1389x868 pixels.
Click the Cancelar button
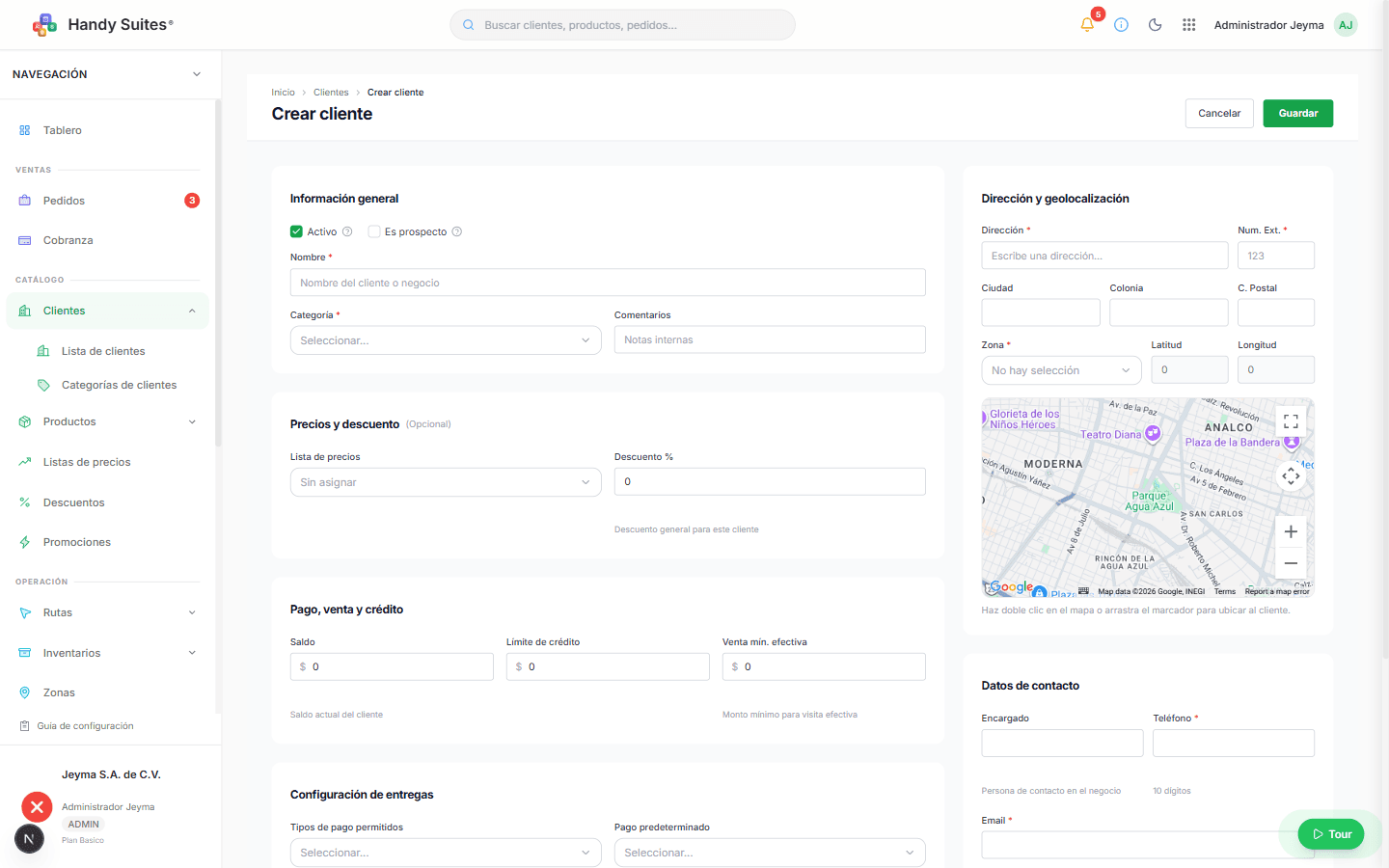click(x=1219, y=113)
